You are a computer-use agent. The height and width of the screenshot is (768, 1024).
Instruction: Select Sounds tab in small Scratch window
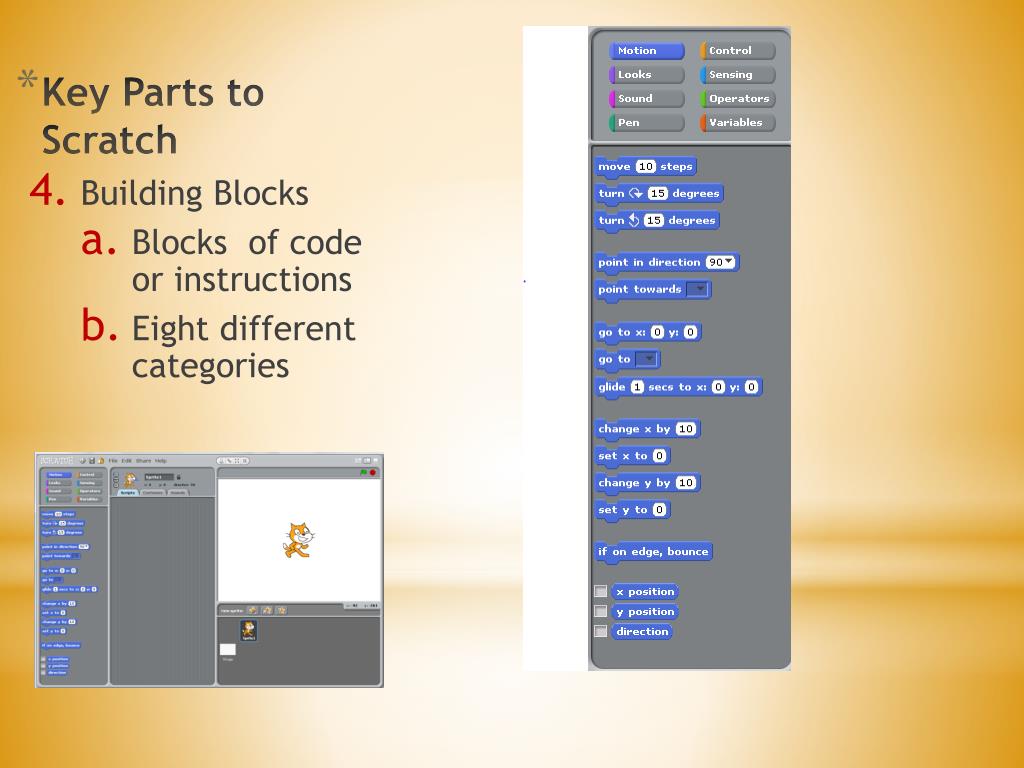pyautogui.click(x=178, y=492)
